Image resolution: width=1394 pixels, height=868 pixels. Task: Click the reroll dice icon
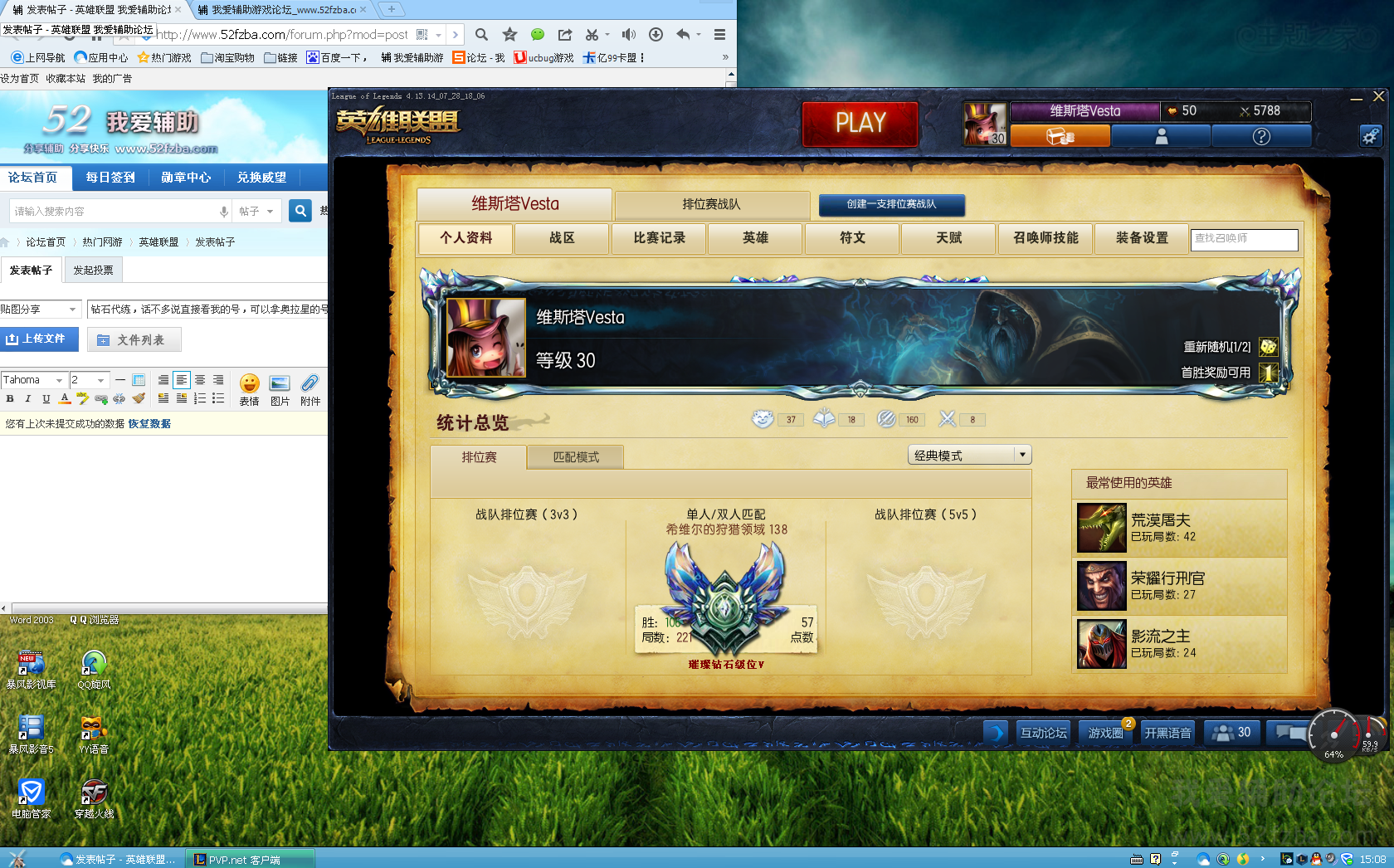pos(1268,347)
